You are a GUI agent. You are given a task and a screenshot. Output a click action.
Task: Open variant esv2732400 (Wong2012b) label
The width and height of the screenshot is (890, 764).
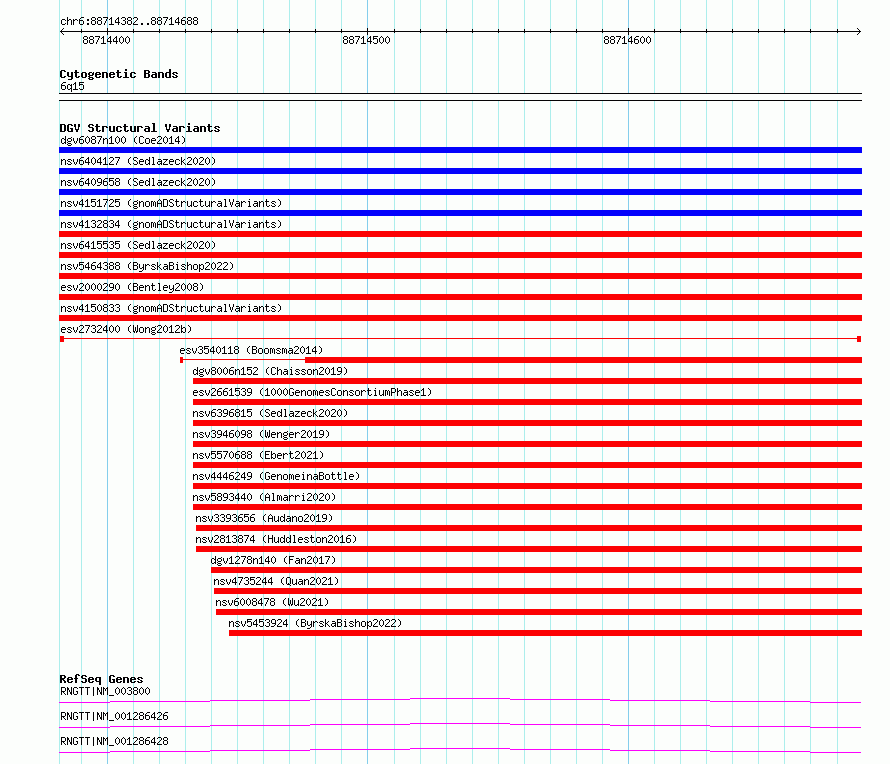pyautogui.click(x=126, y=329)
